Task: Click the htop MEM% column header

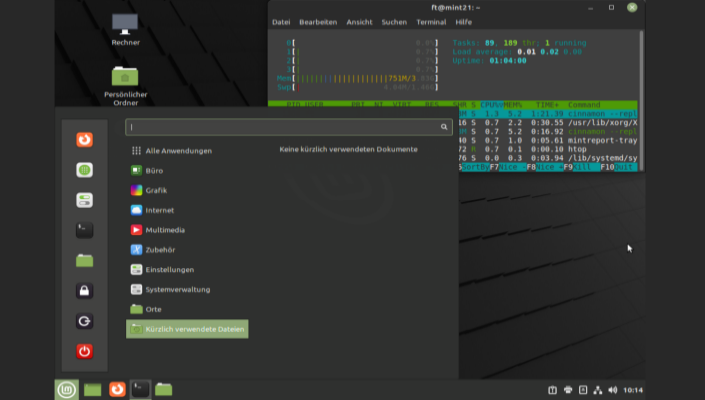Action: [513, 105]
